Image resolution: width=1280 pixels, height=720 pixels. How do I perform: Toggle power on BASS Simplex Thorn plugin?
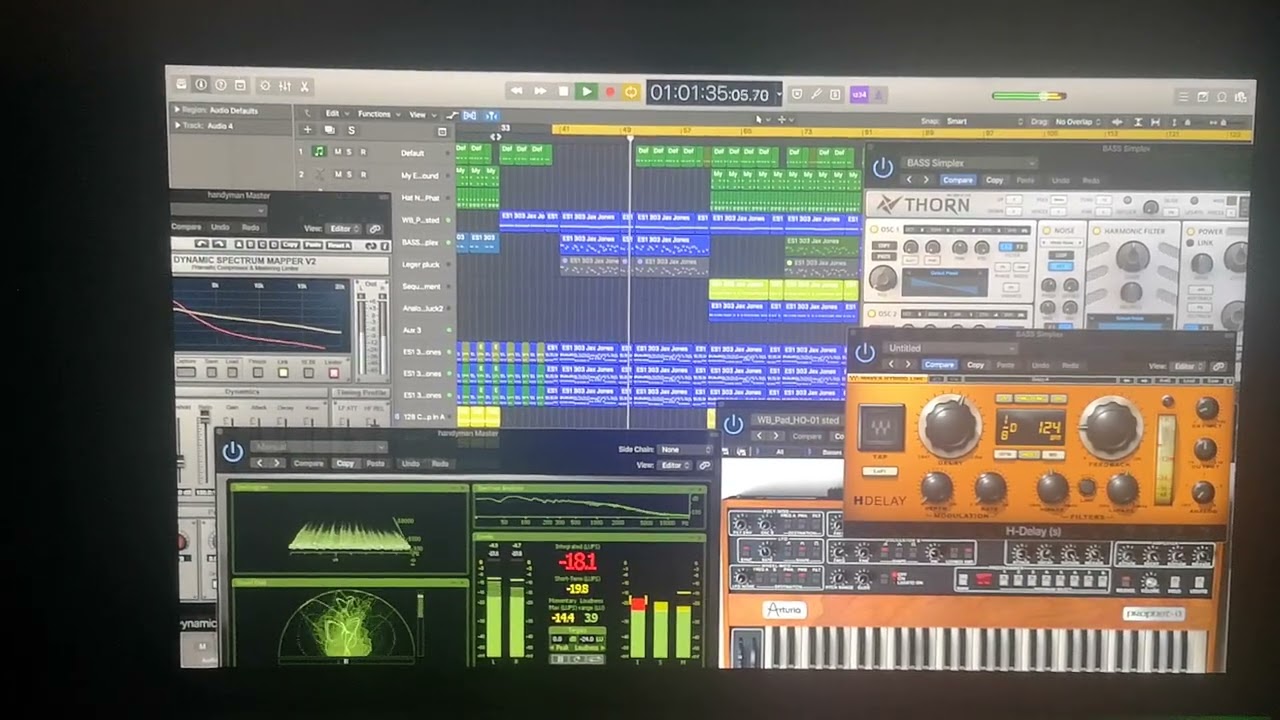[882, 167]
